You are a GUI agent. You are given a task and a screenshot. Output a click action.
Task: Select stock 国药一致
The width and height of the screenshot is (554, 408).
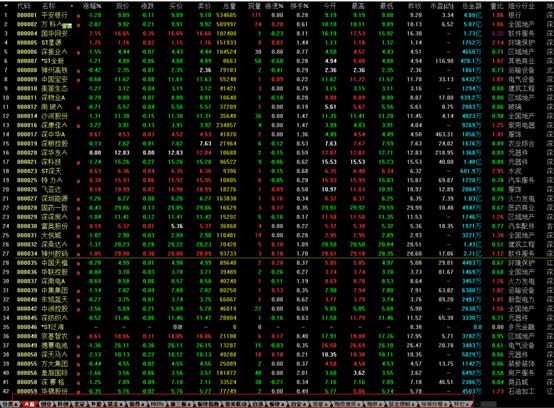click(54, 208)
